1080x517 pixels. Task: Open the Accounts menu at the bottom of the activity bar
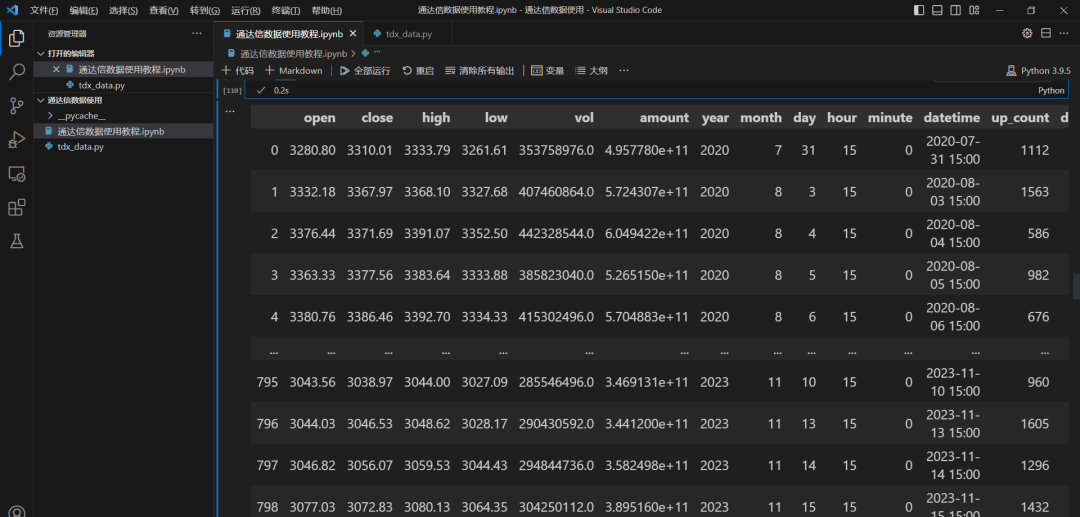[x=17, y=511]
